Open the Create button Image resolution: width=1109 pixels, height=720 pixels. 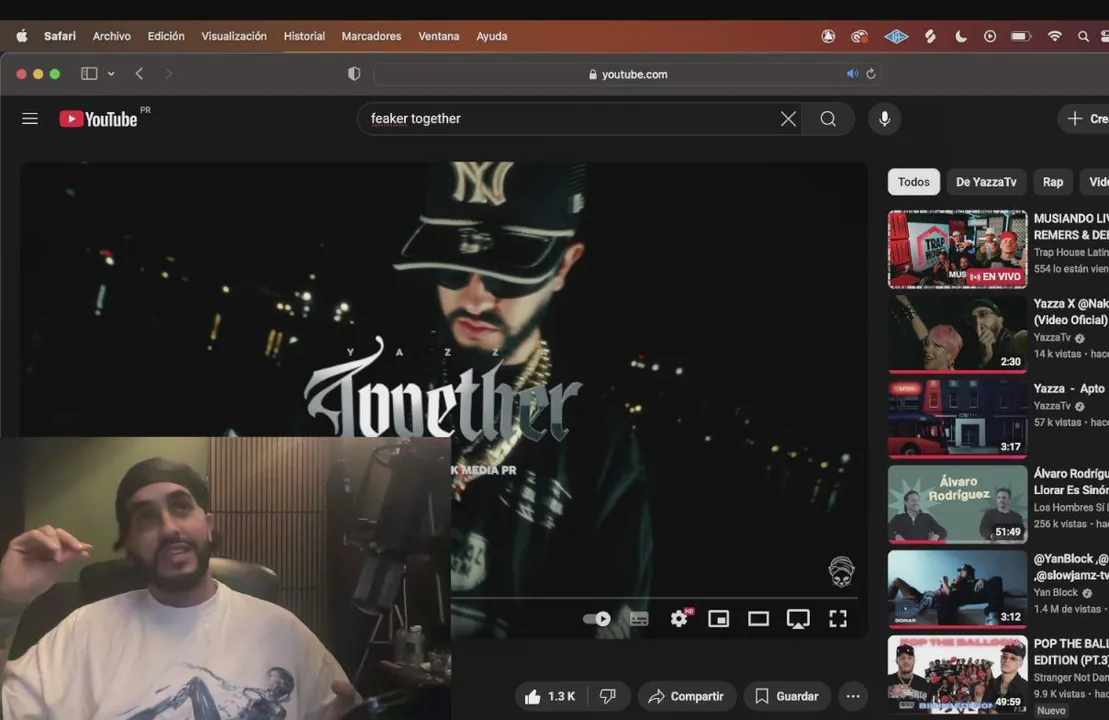pyautogui.click(x=1084, y=119)
